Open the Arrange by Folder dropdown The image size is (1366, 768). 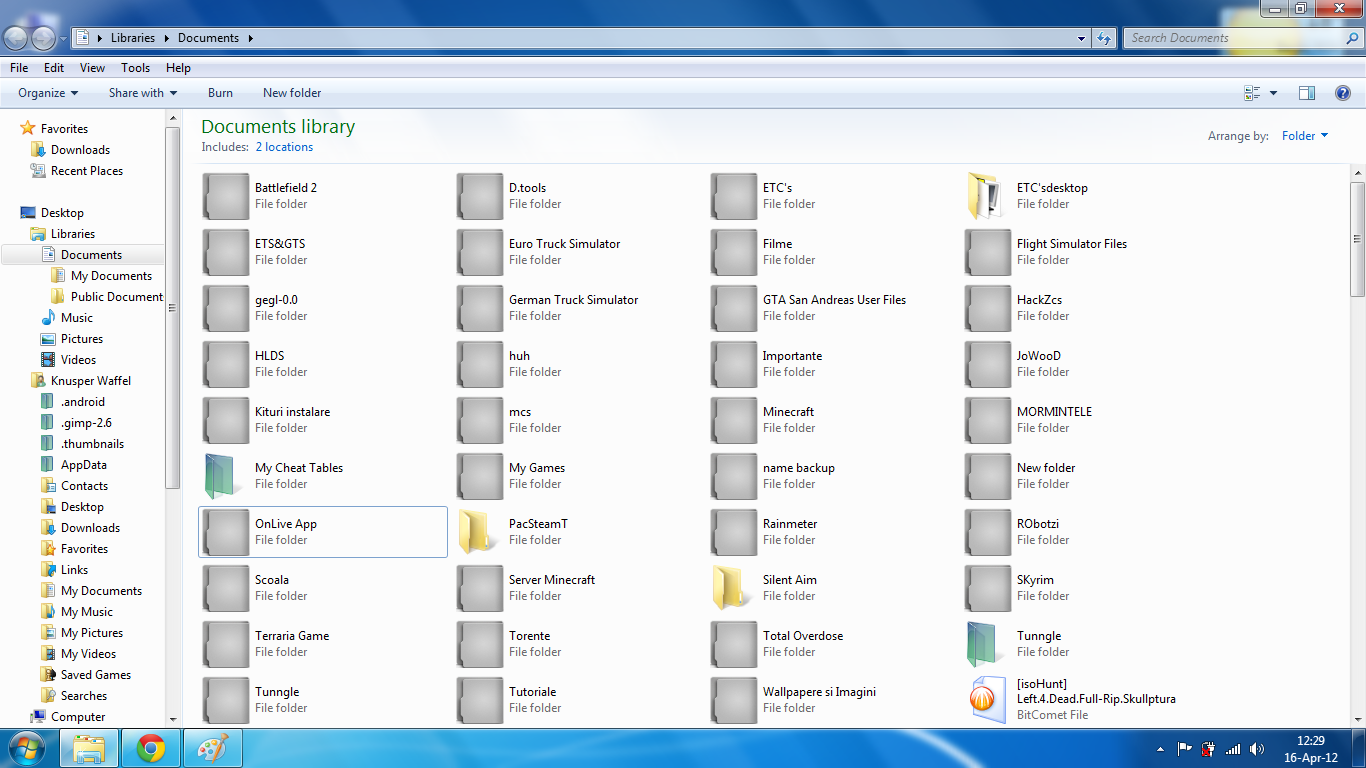1305,136
